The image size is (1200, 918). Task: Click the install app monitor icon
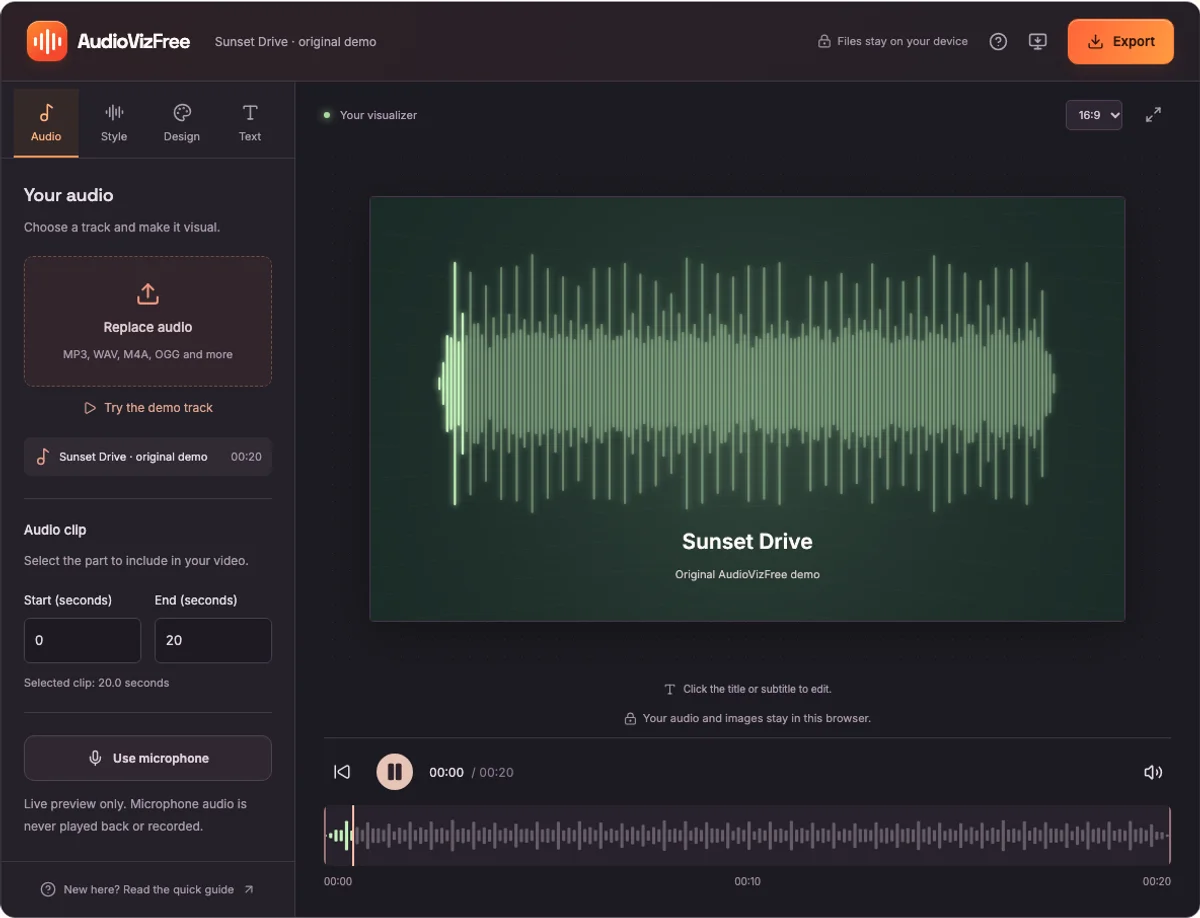click(x=1038, y=42)
